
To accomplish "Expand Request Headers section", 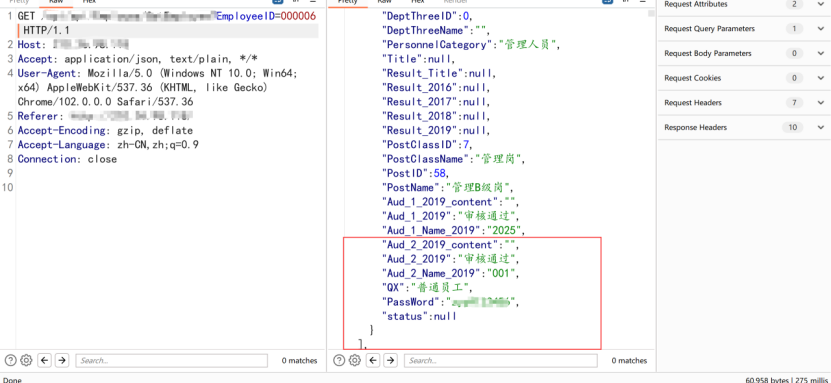I will click(820, 103).
